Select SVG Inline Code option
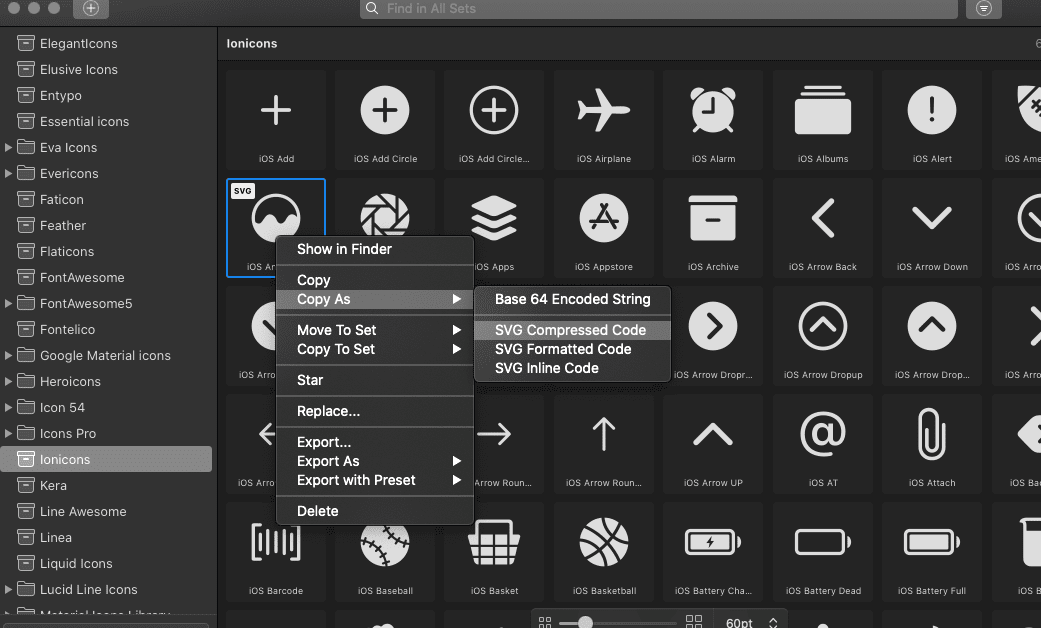The height and width of the screenshot is (628, 1041). point(572,368)
